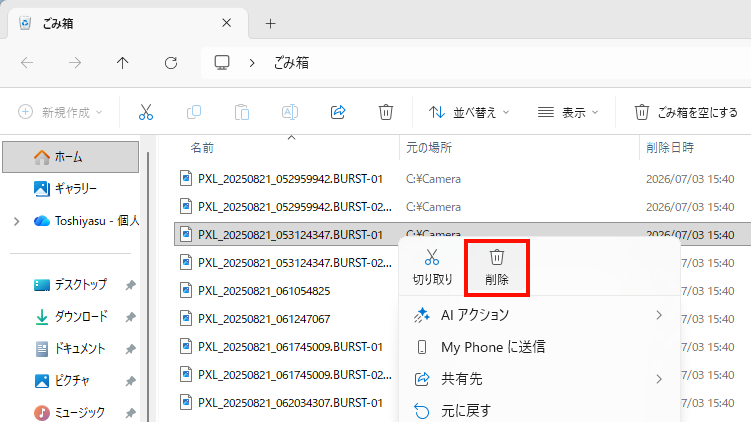Open the 表示 view dropdown
The width and height of the screenshot is (751, 422).
pyautogui.click(x=568, y=112)
